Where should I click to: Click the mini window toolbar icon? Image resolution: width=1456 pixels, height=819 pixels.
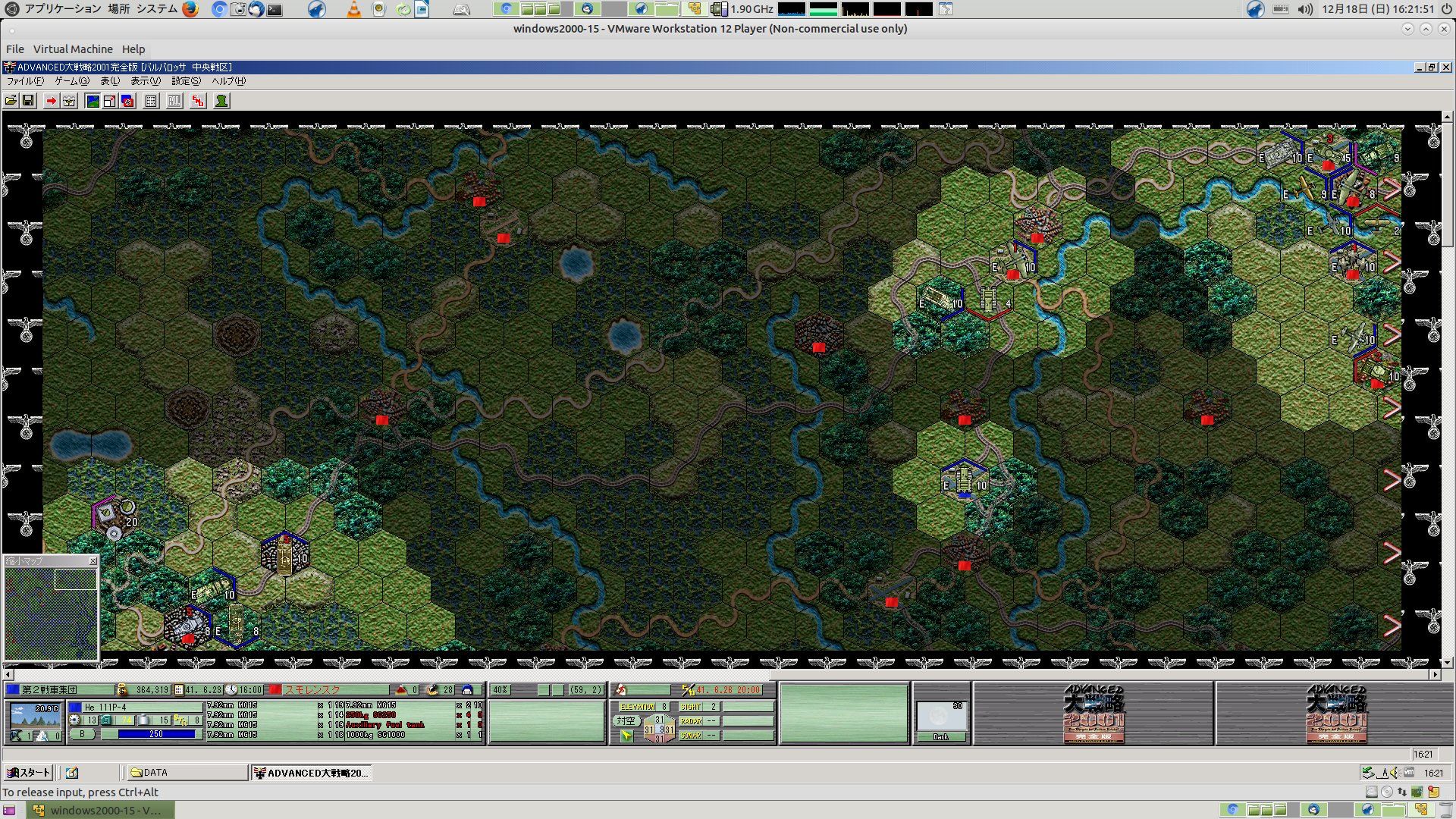(x=110, y=101)
